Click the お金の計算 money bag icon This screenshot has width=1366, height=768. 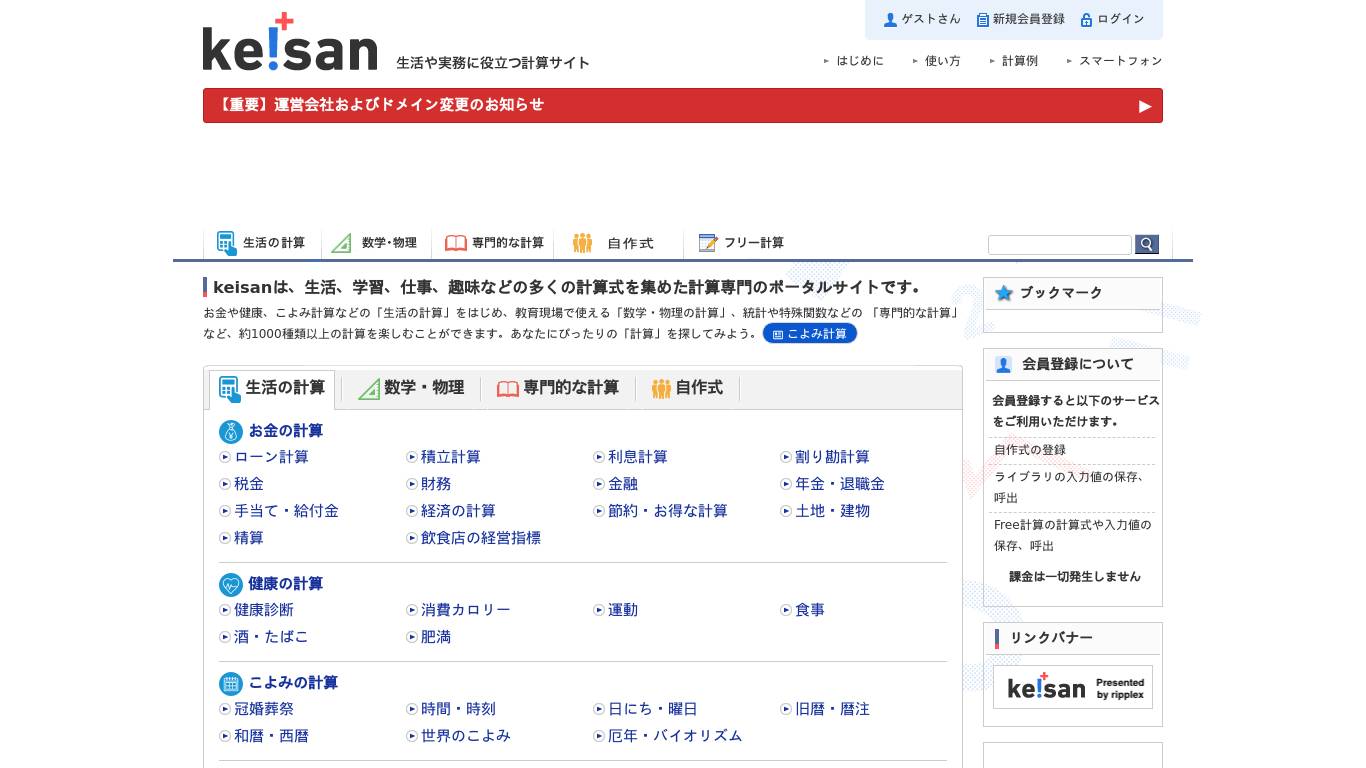click(x=231, y=432)
